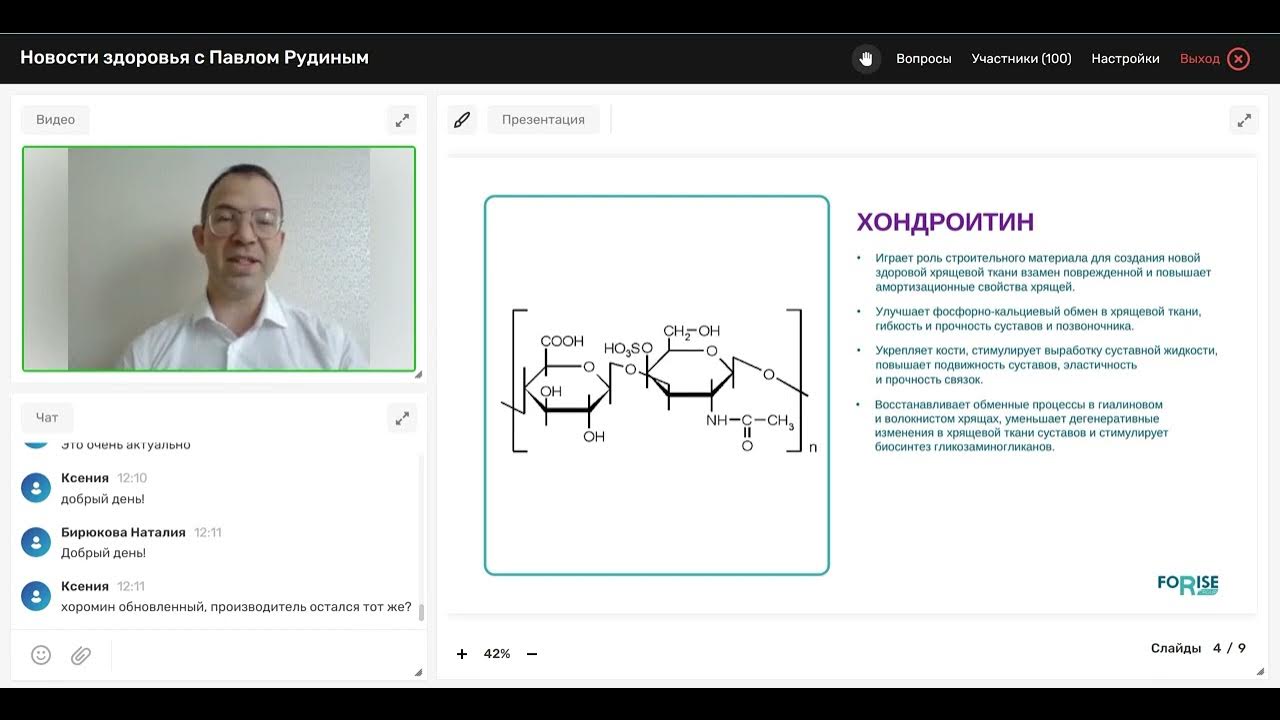Expand the video panel to fullscreen
Image resolution: width=1280 pixels, height=720 pixels.
point(402,120)
